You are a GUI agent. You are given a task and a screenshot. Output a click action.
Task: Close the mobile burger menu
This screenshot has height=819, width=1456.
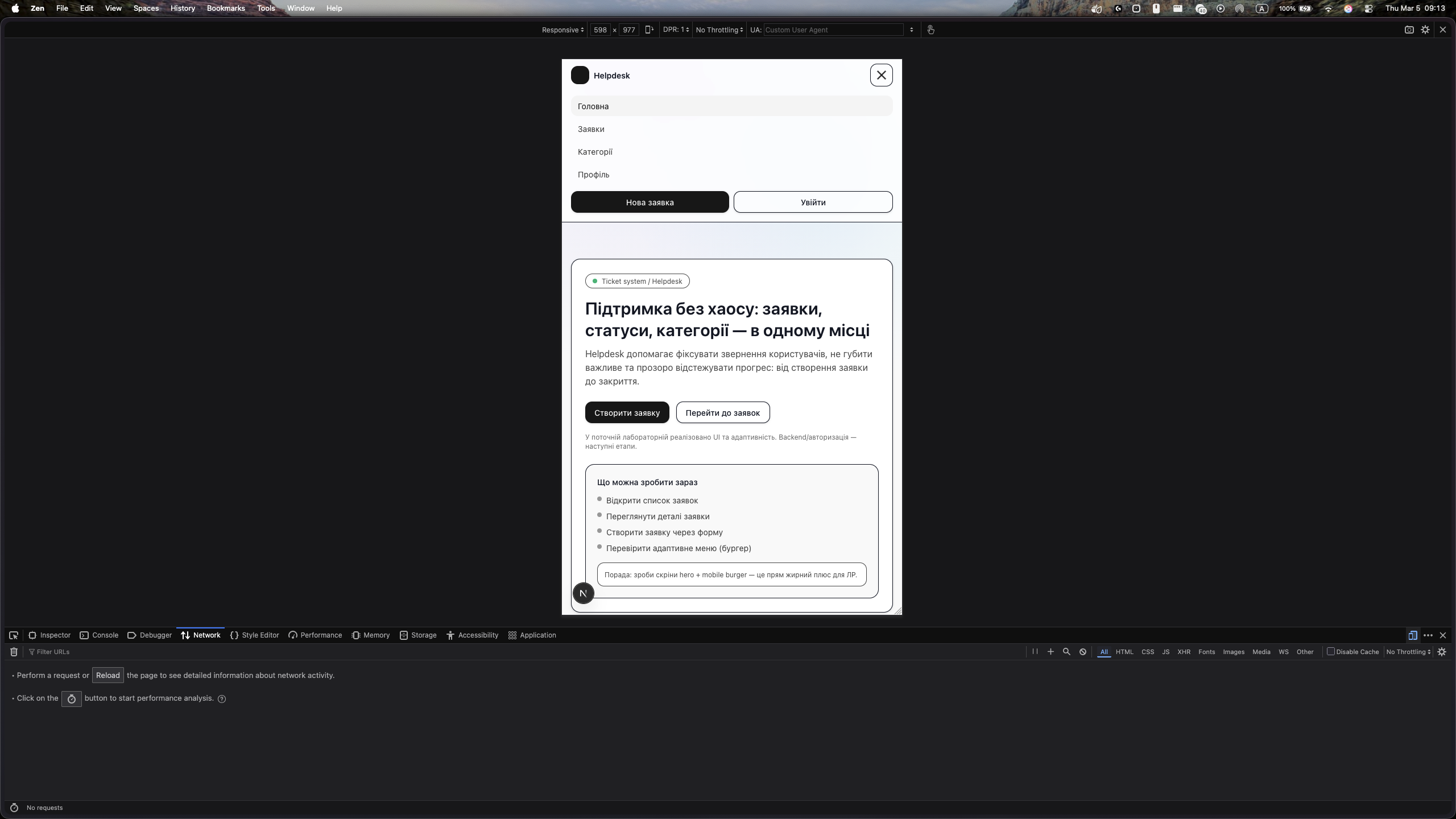[x=881, y=75]
